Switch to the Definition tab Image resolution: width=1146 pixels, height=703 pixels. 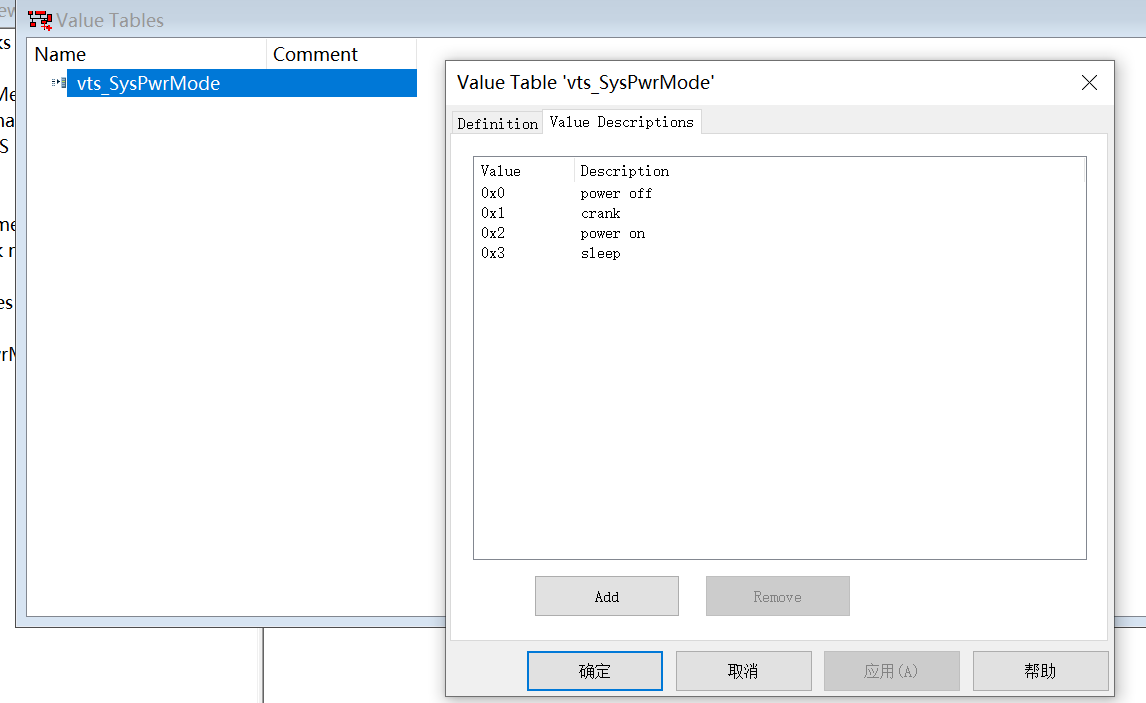click(x=497, y=123)
